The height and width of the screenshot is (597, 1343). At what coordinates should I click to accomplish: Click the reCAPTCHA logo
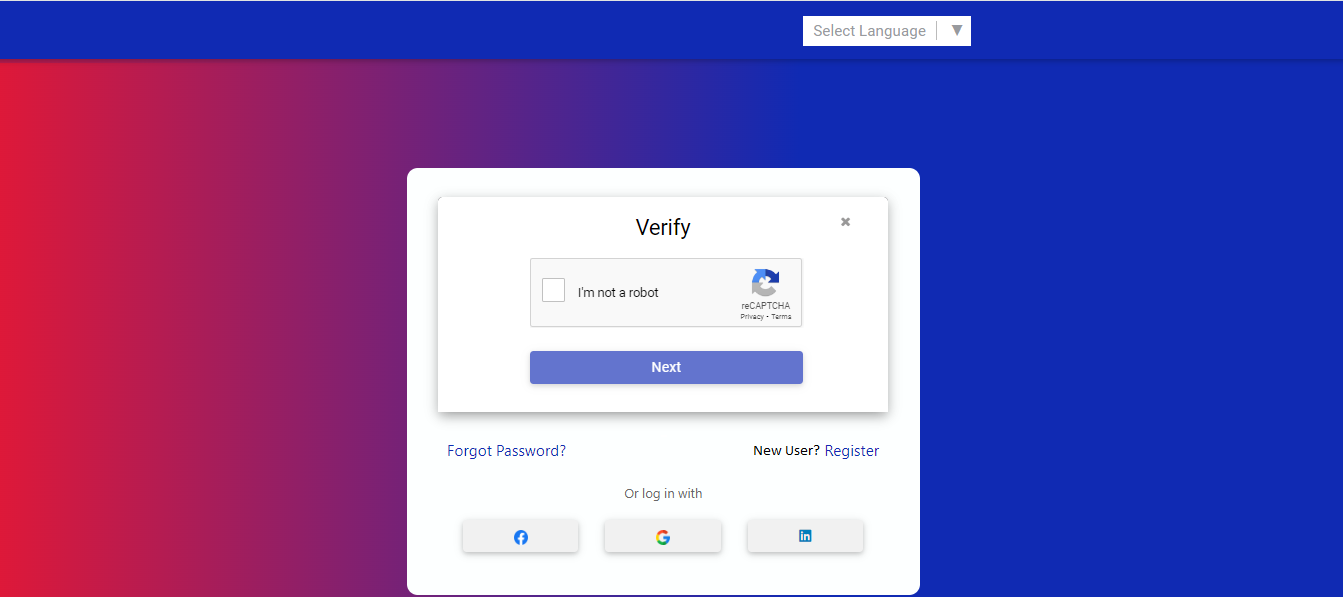[765, 283]
